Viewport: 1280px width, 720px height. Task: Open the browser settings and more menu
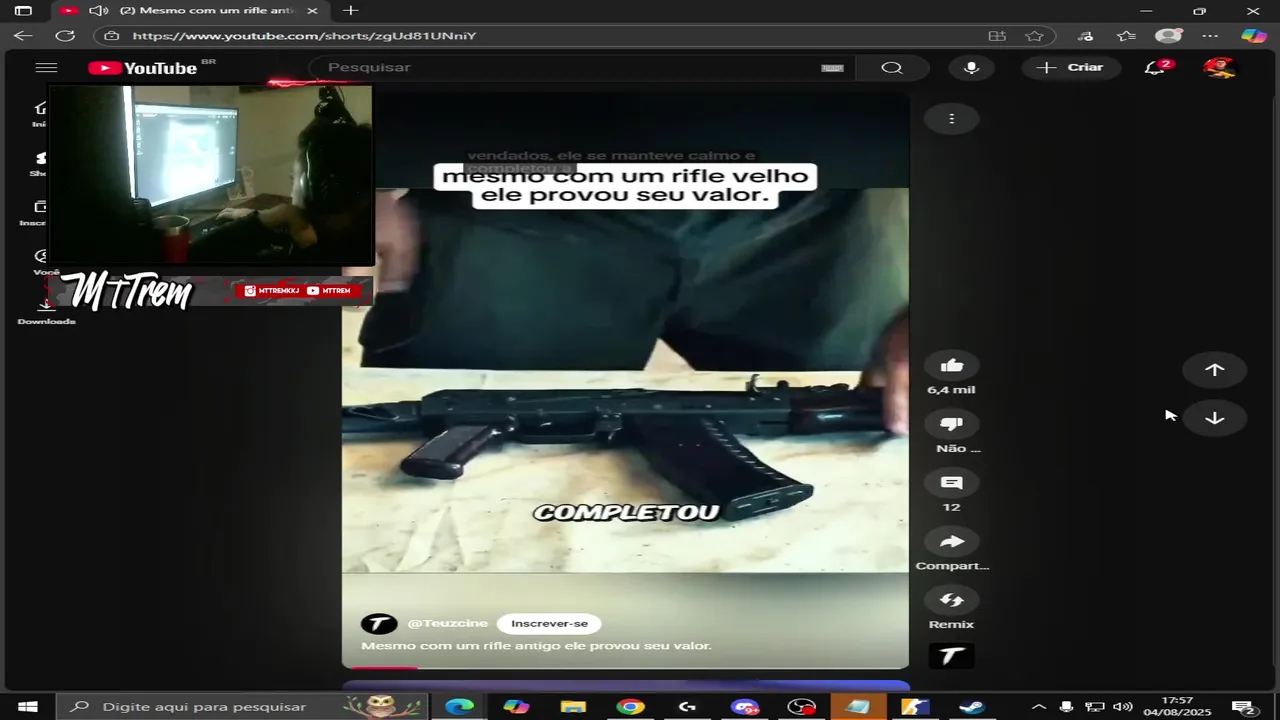point(1211,36)
